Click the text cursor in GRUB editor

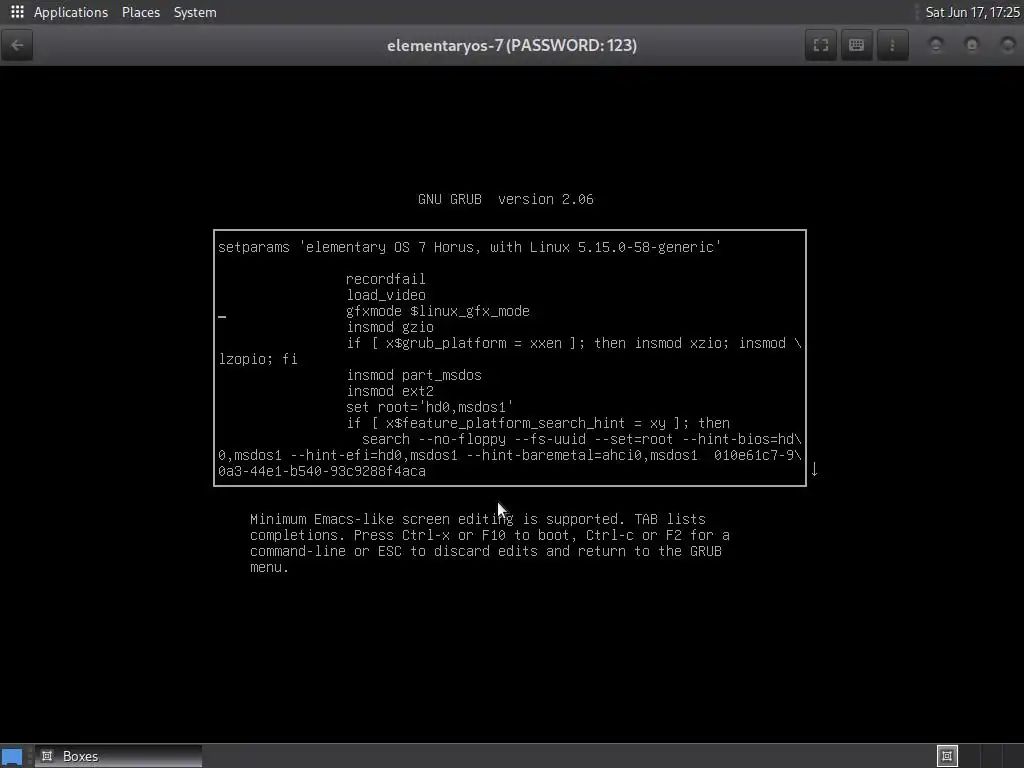pos(222,317)
